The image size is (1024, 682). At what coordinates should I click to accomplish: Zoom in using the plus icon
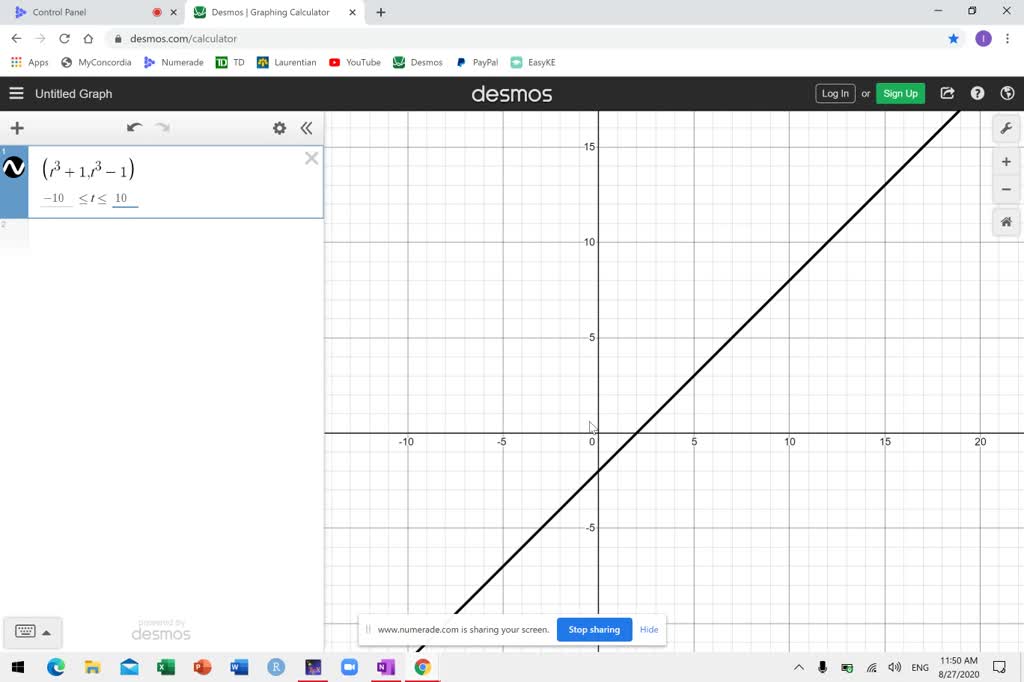point(1006,161)
